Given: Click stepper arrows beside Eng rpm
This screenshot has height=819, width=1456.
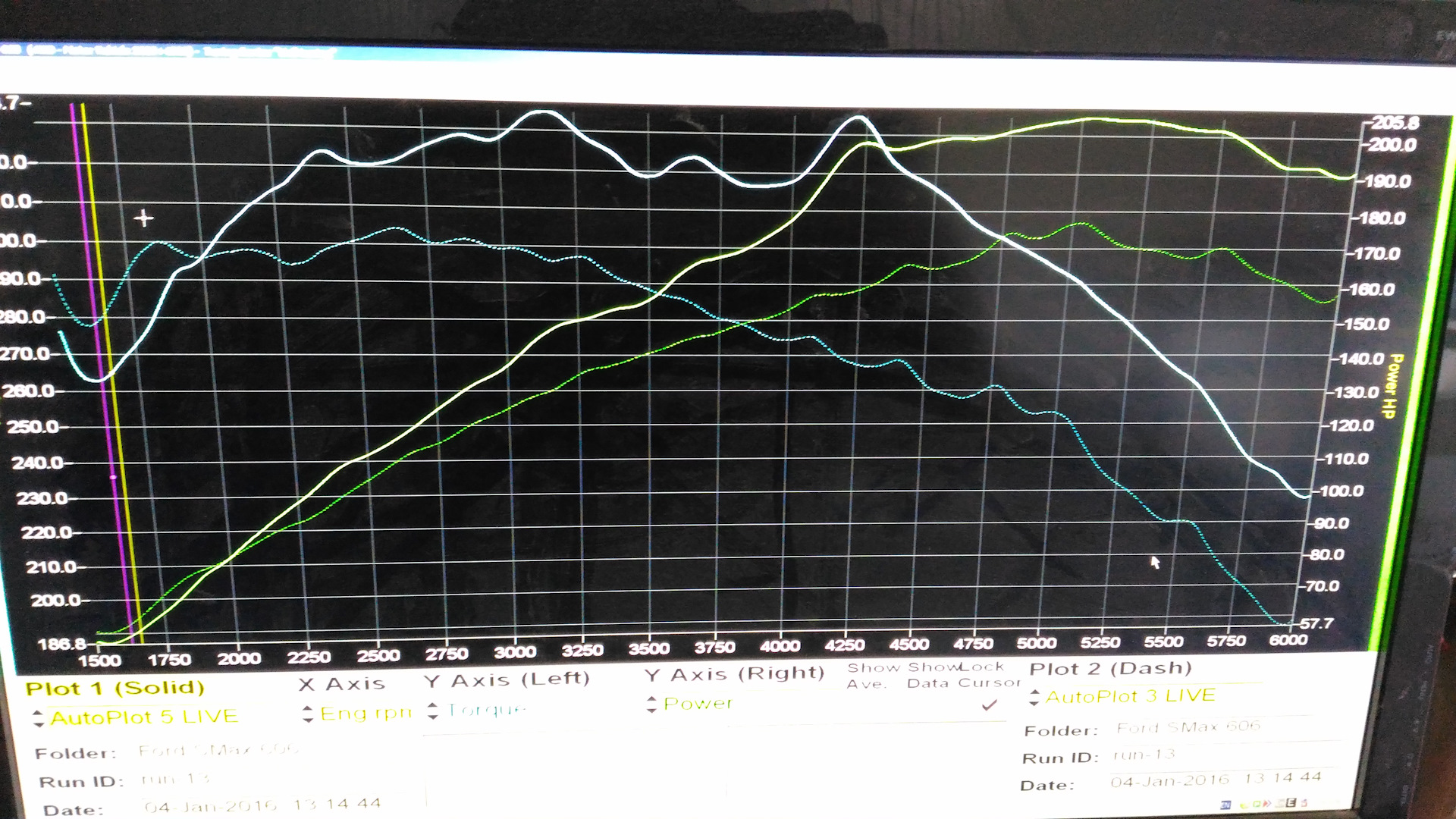Looking at the screenshot, I should coord(307,714).
